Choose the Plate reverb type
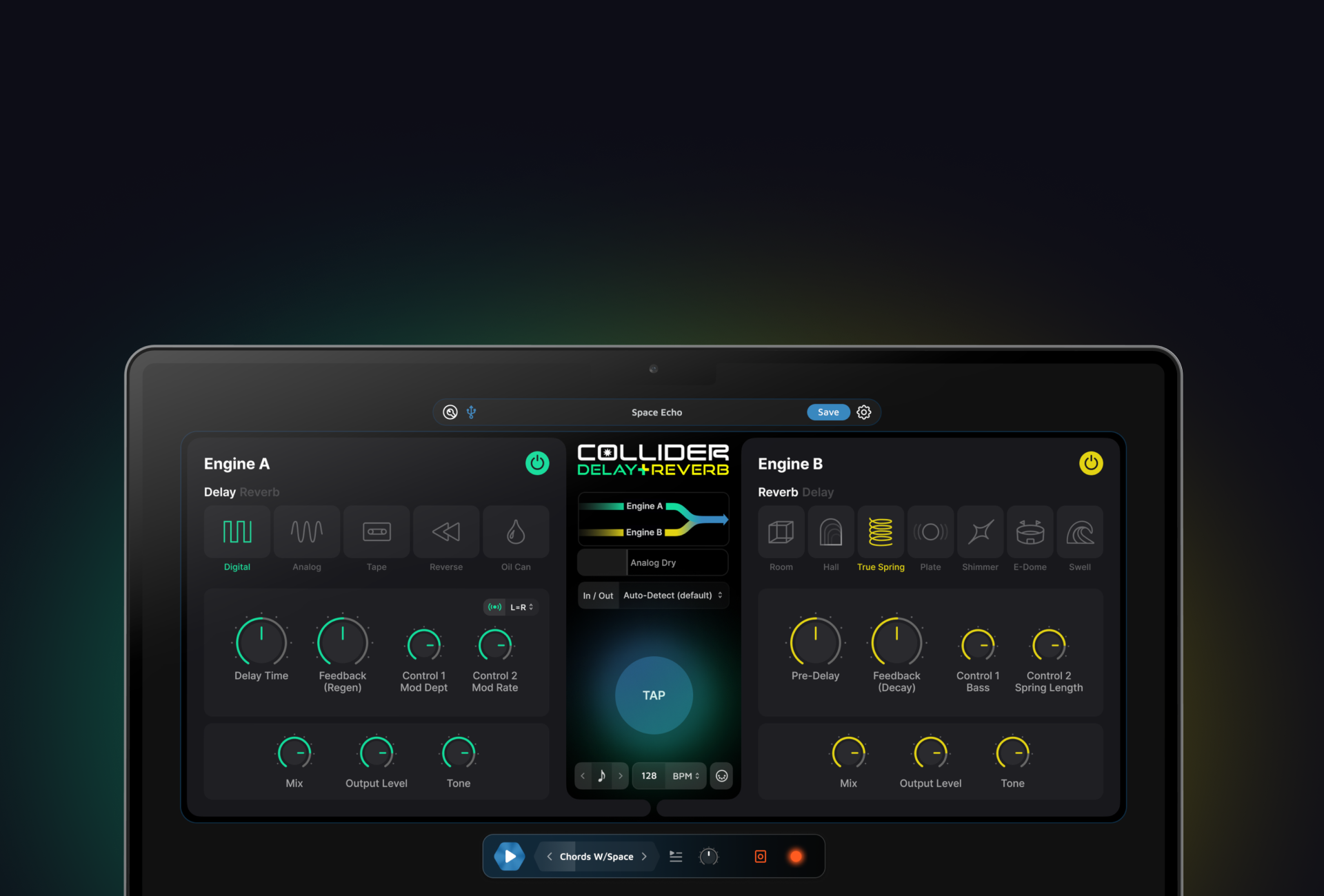 pyautogui.click(x=930, y=532)
